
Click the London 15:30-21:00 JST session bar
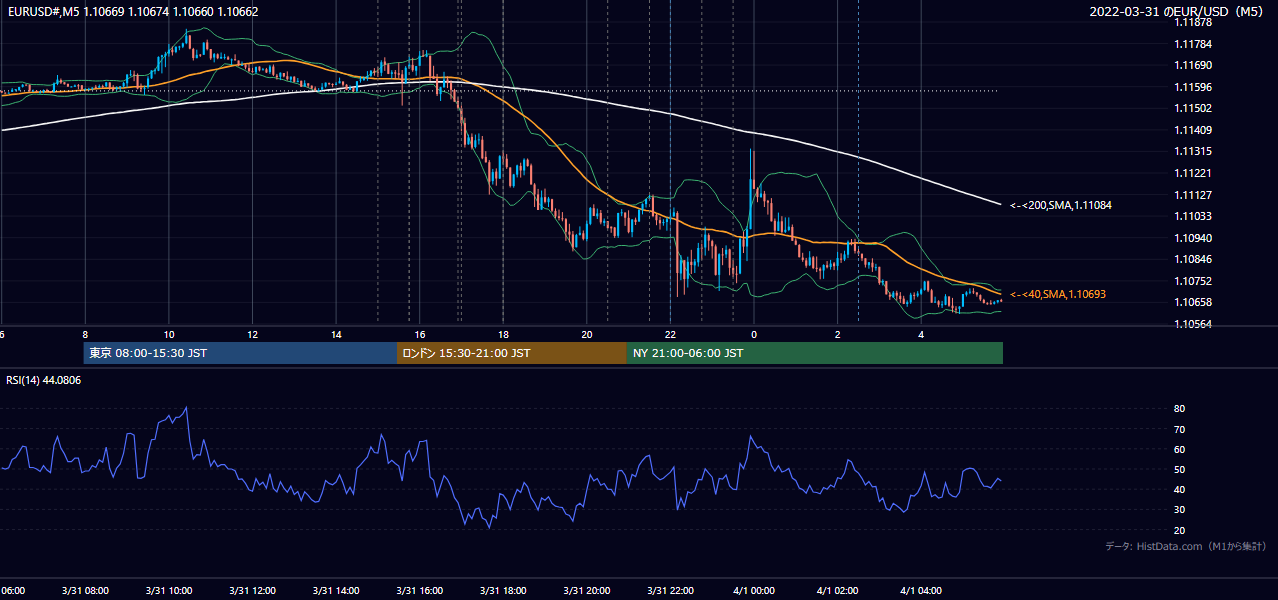pyautogui.click(x=512, y=353)
